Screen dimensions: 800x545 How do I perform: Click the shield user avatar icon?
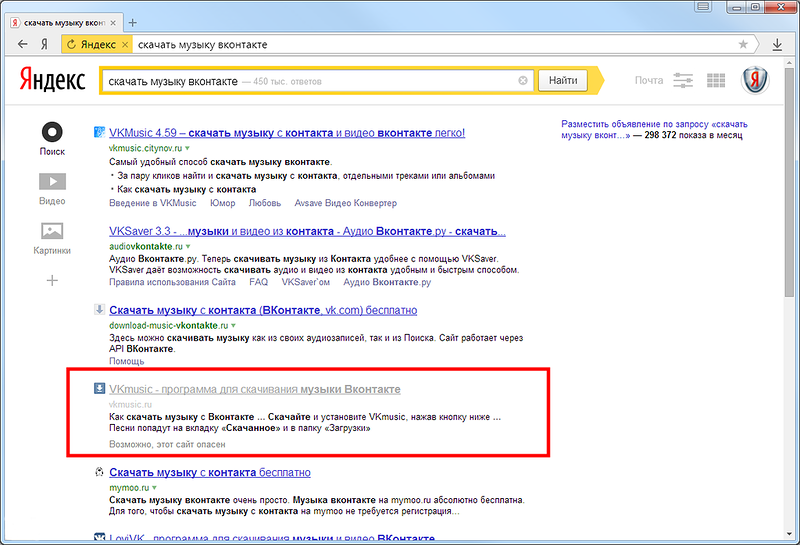[754, 81]
